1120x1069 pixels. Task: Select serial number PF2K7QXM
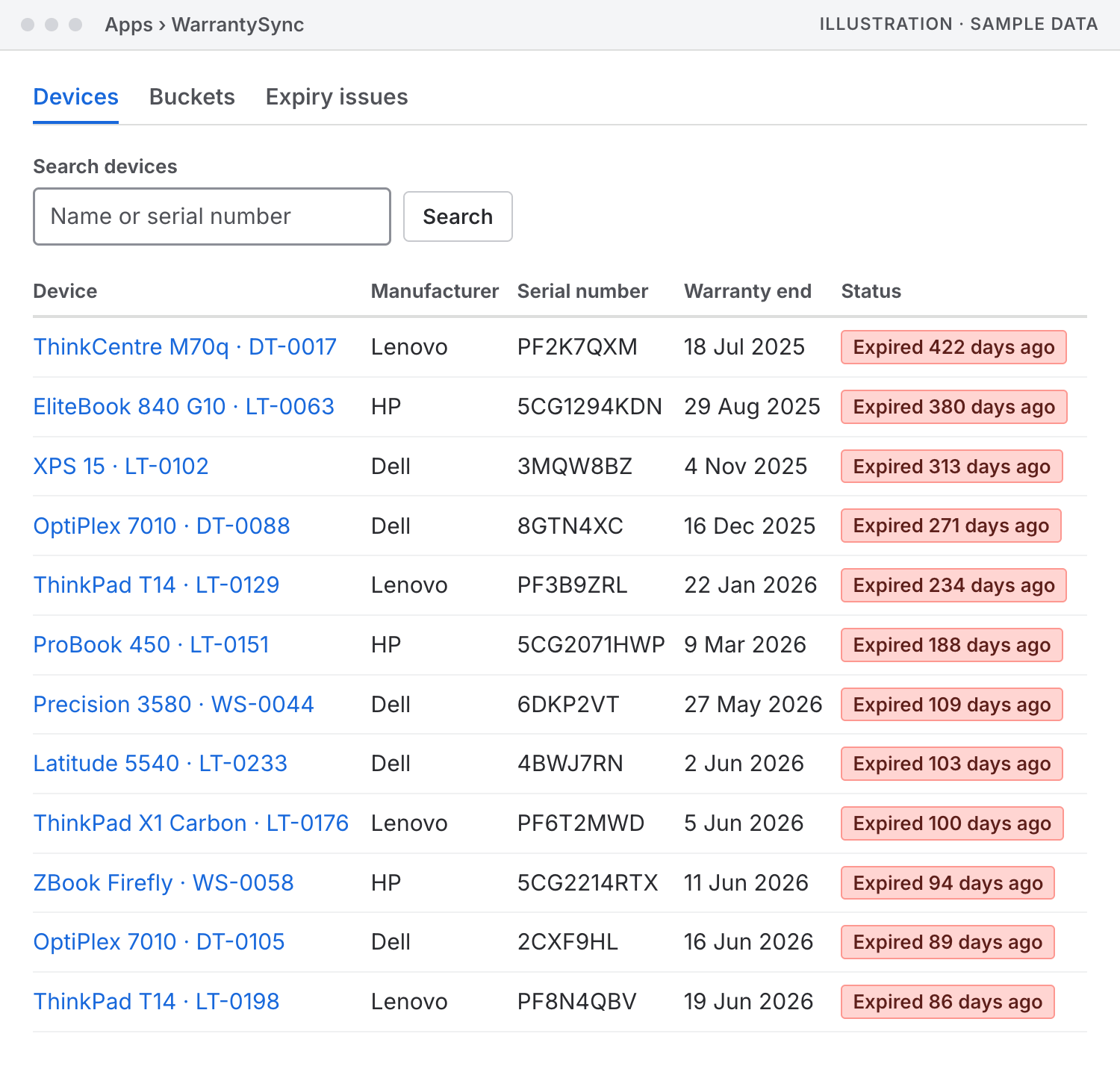coord(577,347)
